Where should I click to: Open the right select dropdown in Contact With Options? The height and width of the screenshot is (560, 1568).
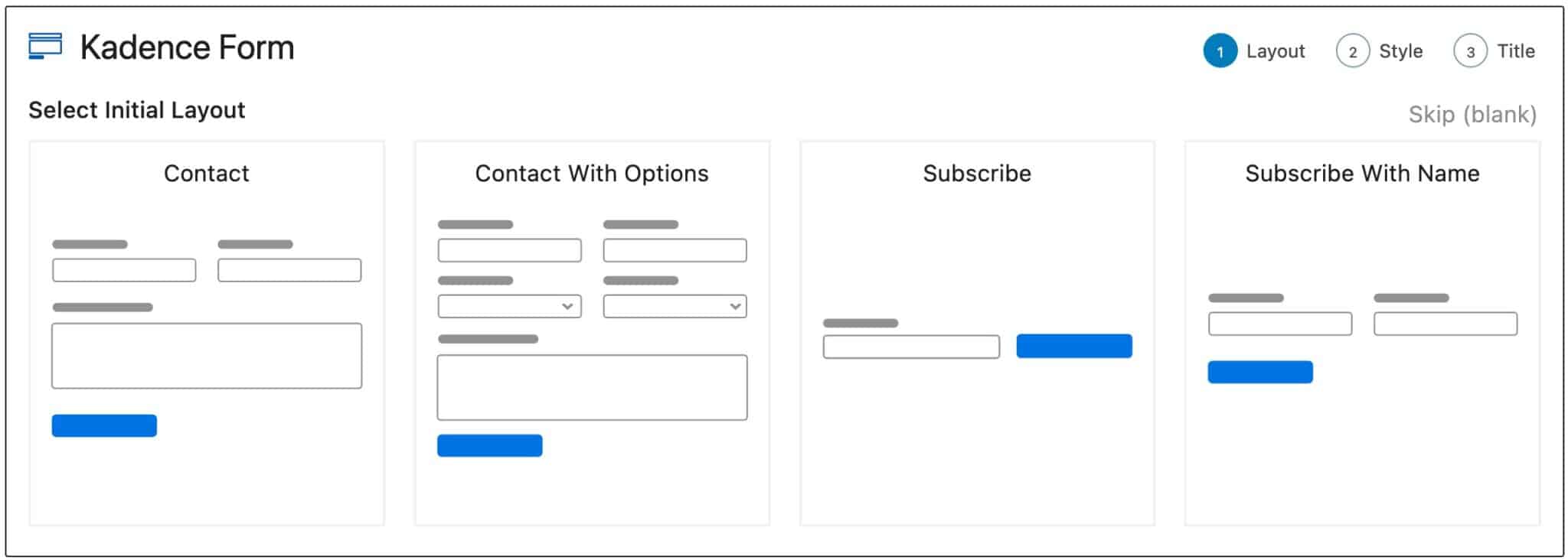[x=675, y=306]
